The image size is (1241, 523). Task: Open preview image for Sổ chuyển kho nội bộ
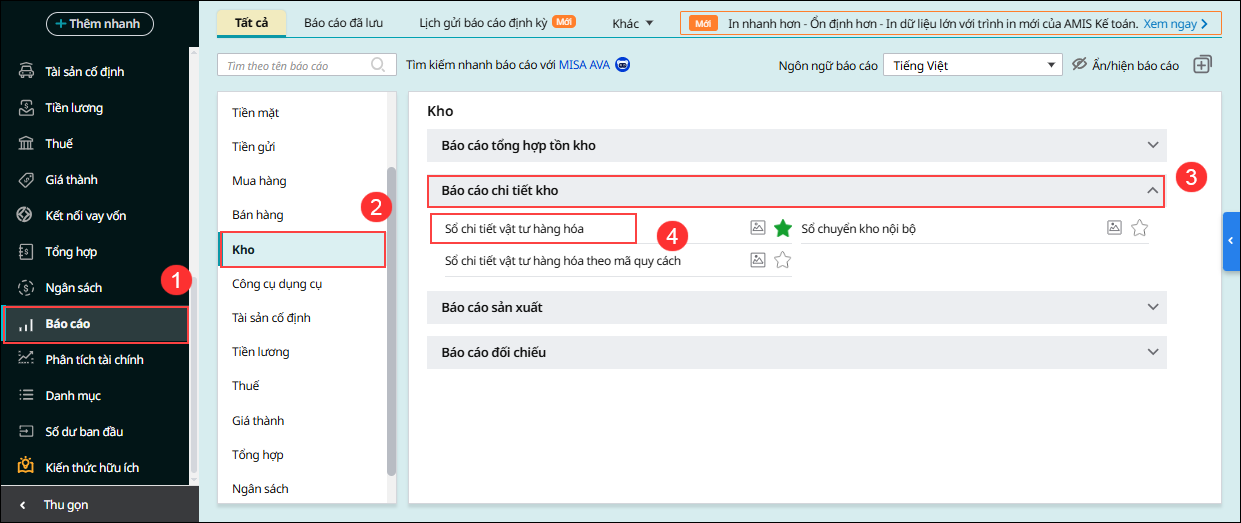(x=1114, y=228)
